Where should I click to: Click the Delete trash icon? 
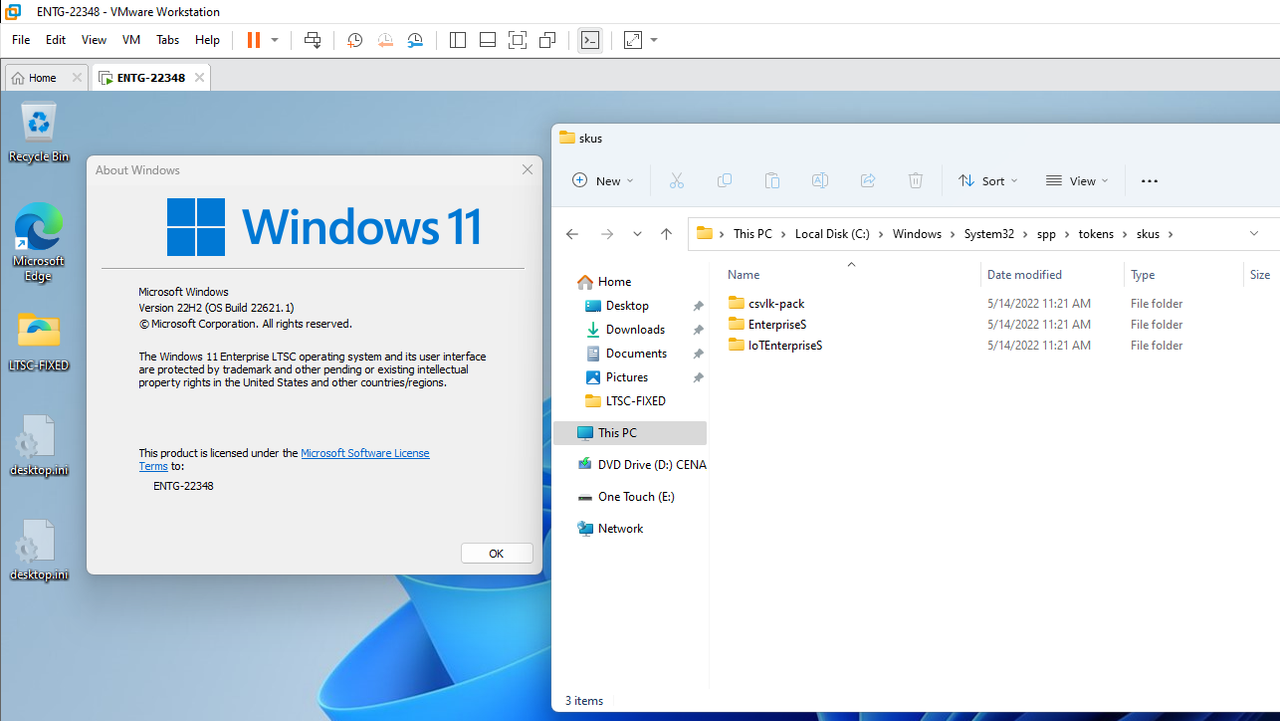click(x=915, y=181)
